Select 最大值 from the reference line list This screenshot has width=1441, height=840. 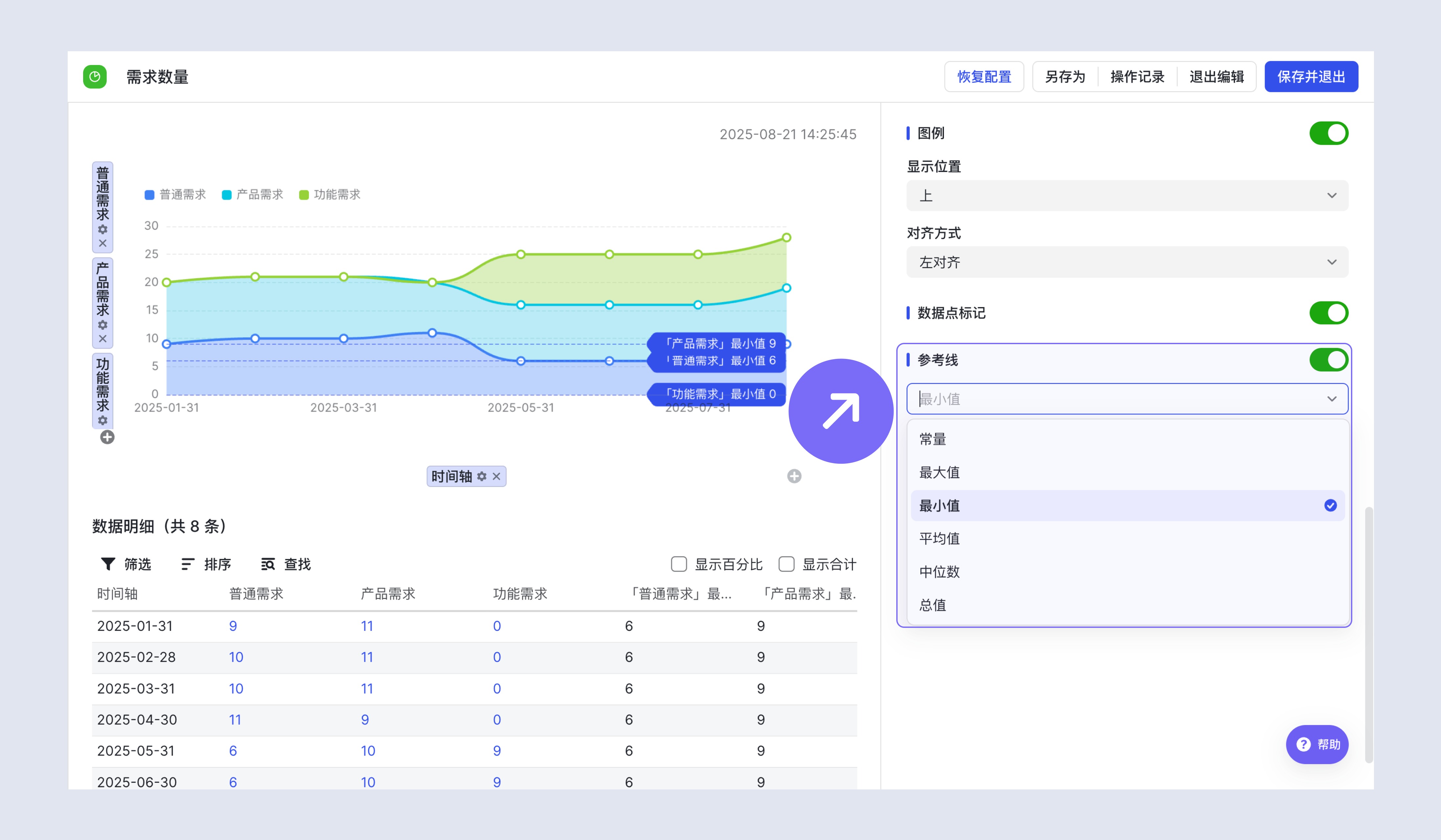(x=1127, y=472)
